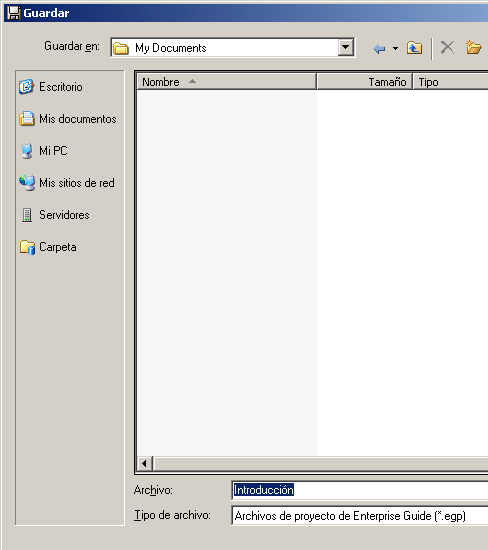Sort files by Nombre column header
The height and width of the screenshot is (550, 488).
click(x=227, y=82)
